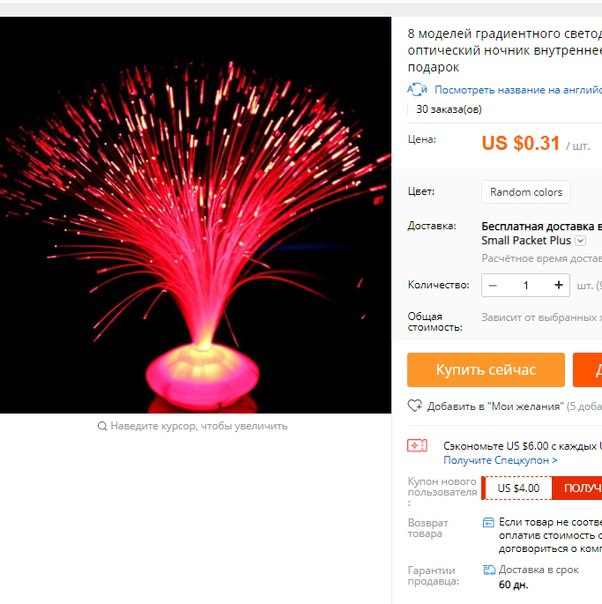
Task: Click the orange add-to-cart button at right edge
Action: point(588,370)
